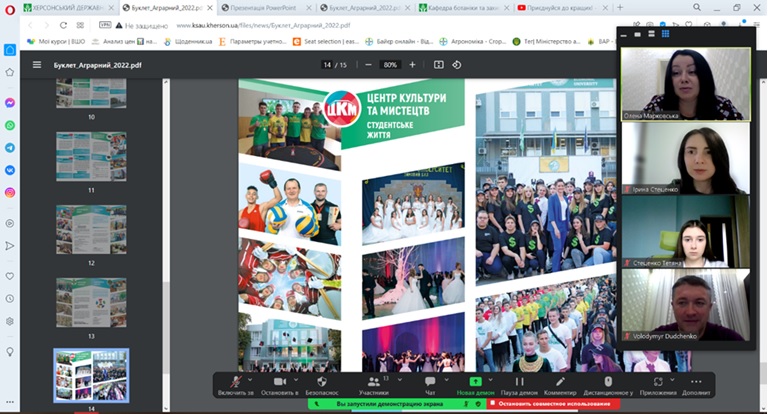Click the 80% zoom level field

390,65
